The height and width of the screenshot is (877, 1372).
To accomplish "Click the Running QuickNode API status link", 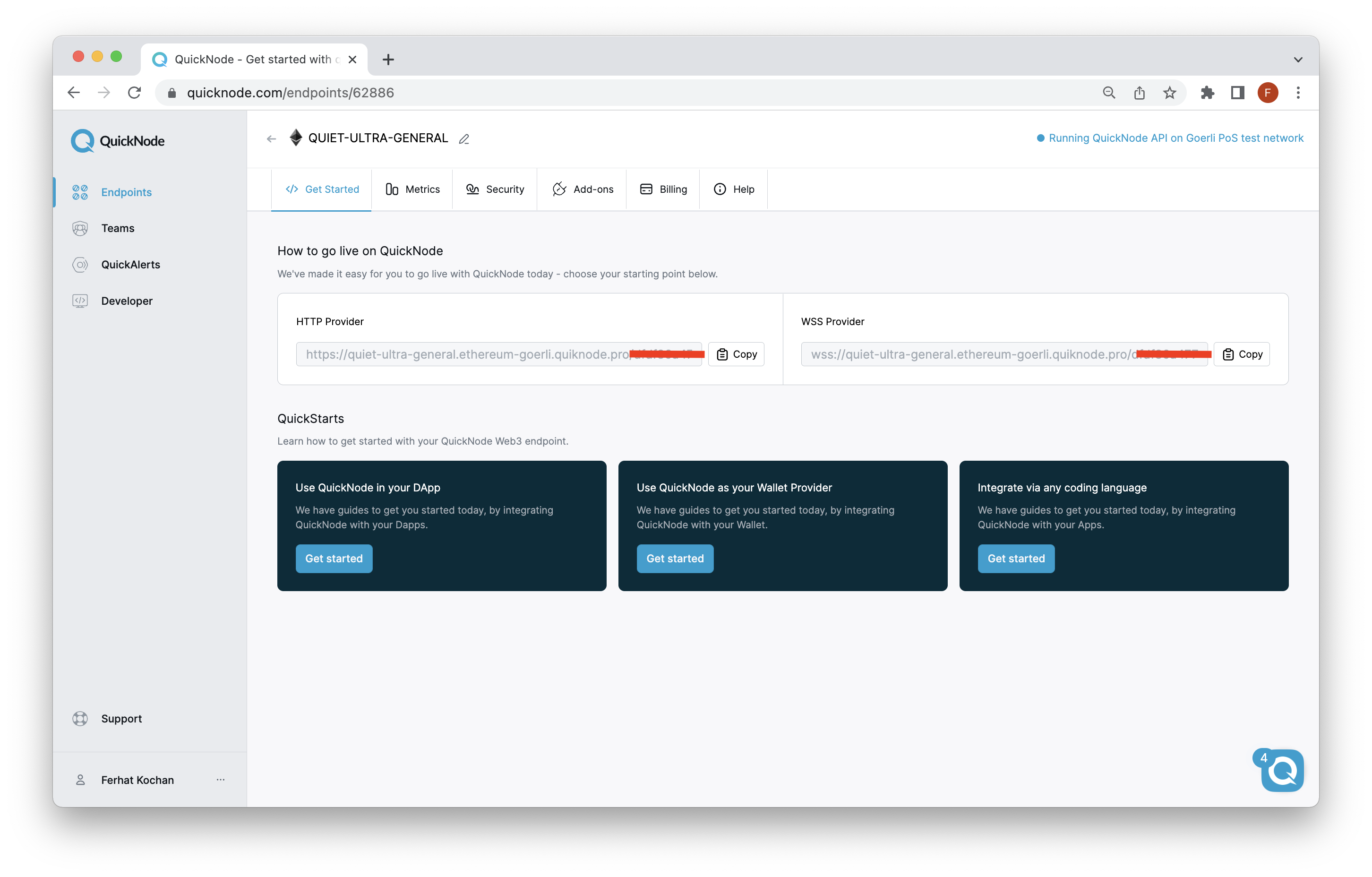I will point(1176,138).
